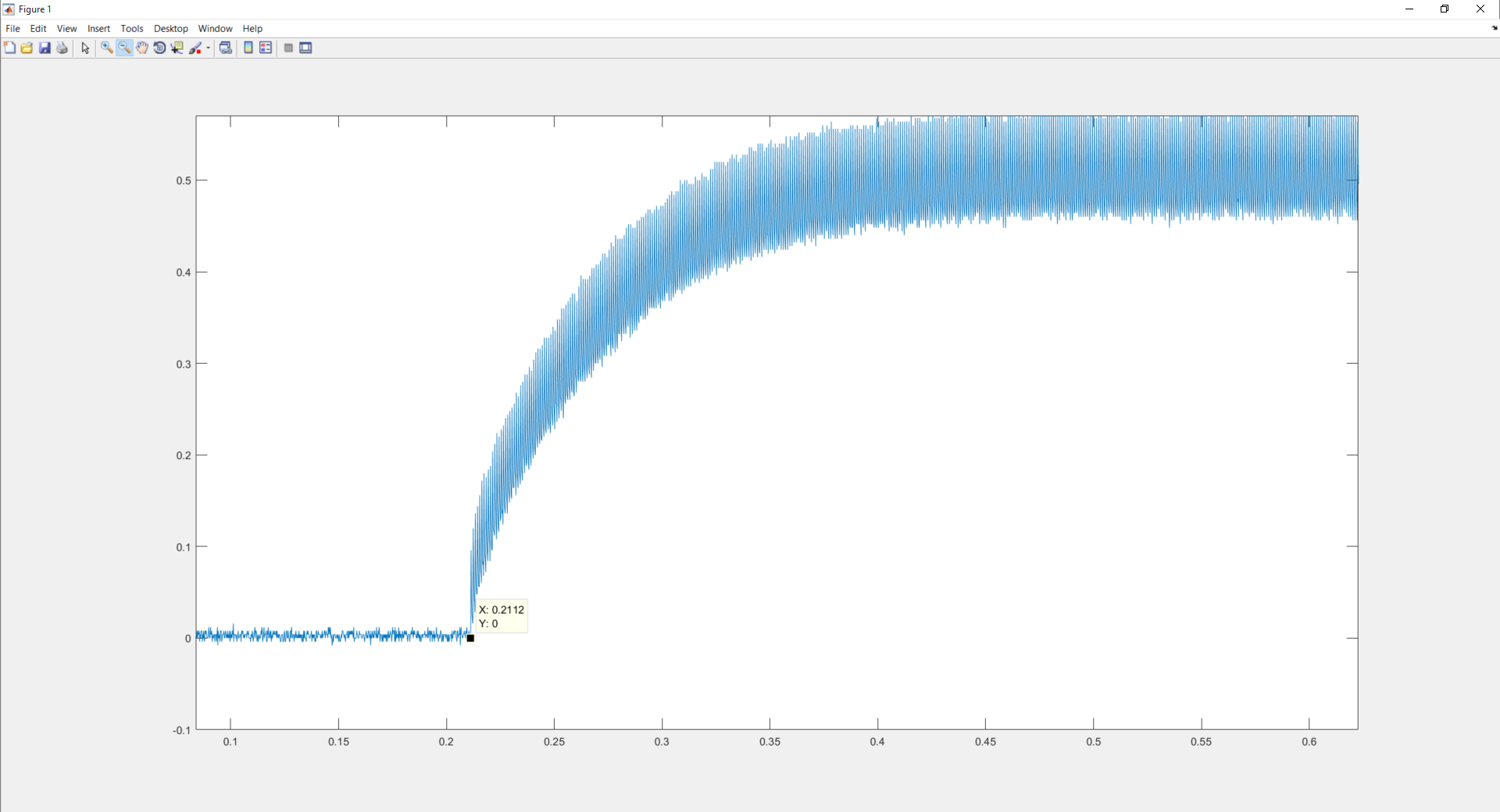Open the View menu
Viewport: 1500px width, 812px height.
pyautogui.click(x=67, y=29)
